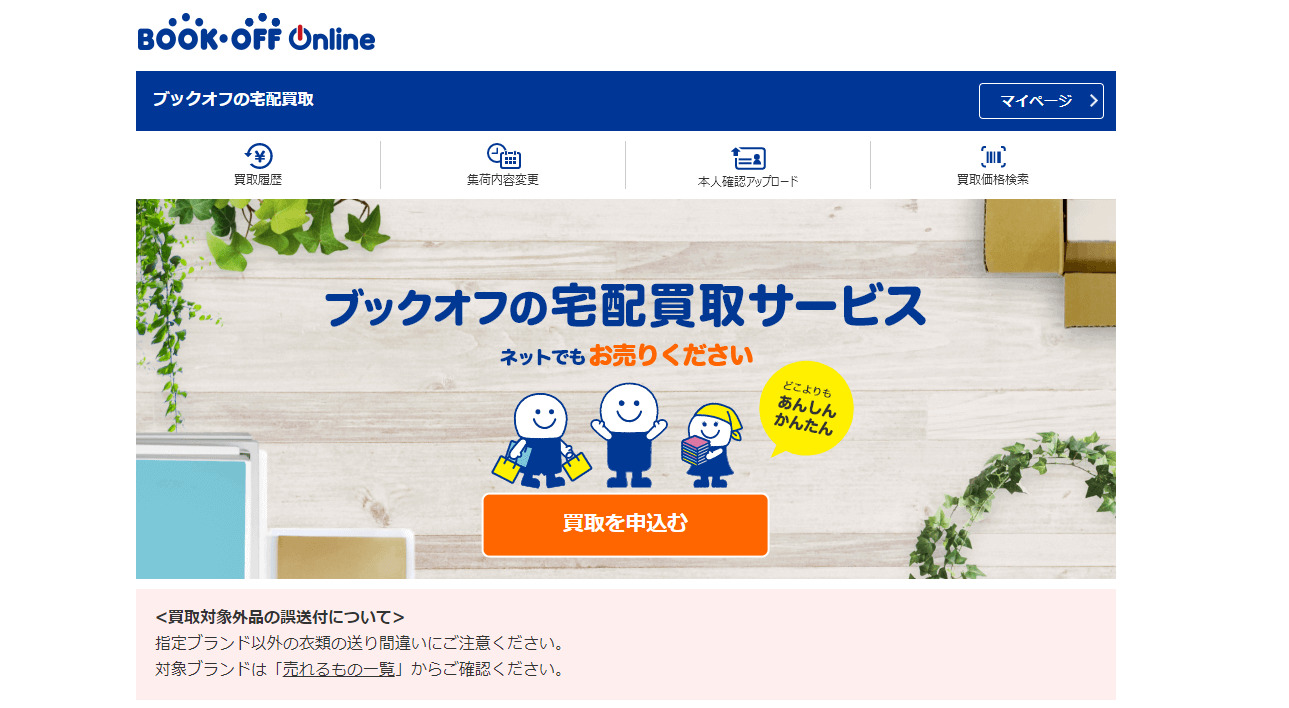This screenshot has width=1289, height=708.
Task: Select the 買取履歴 text label
Action: coord(258,180)
